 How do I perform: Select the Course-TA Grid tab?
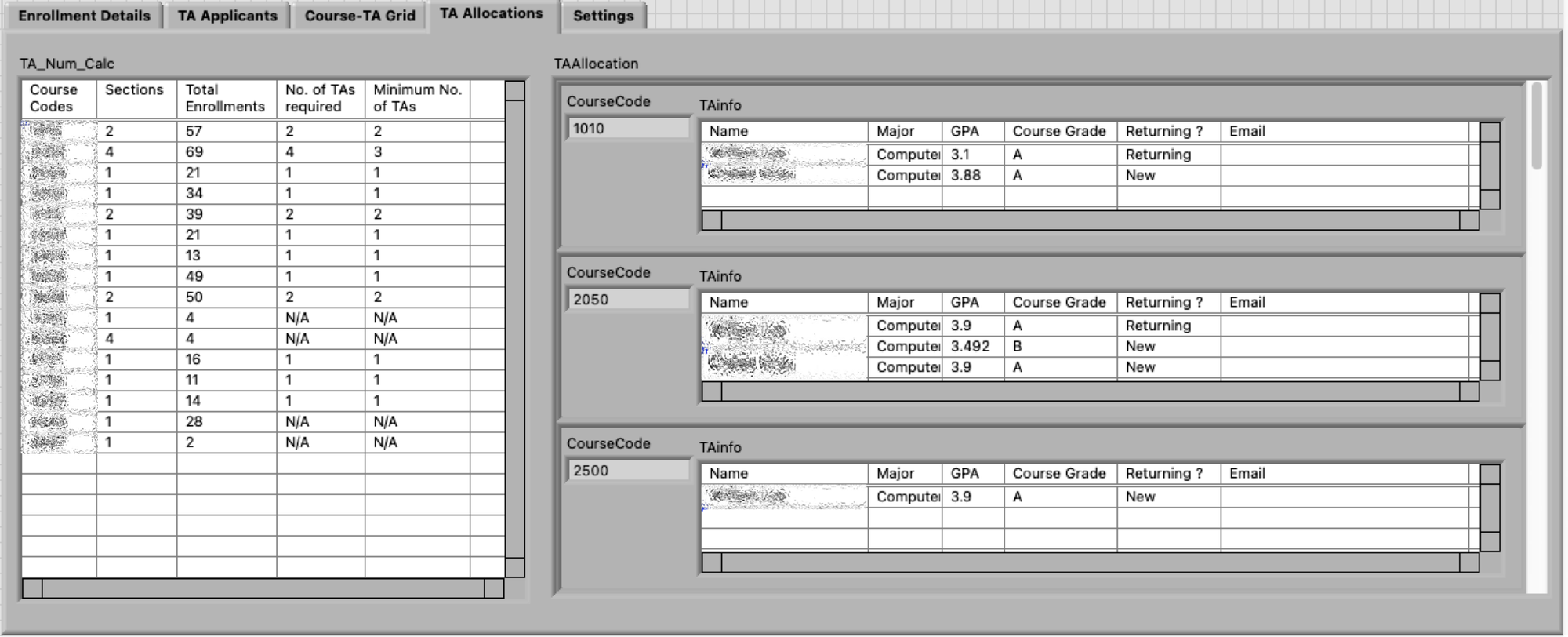click(x=360, y=16)
